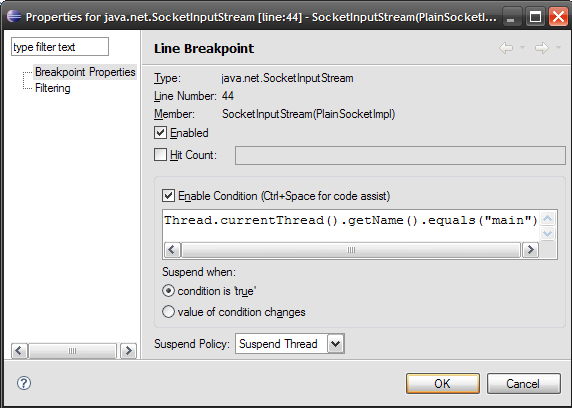Click the condition editor scroll up arrow
Viewport: 572px width, 408px height.
[x=547, y=219]
